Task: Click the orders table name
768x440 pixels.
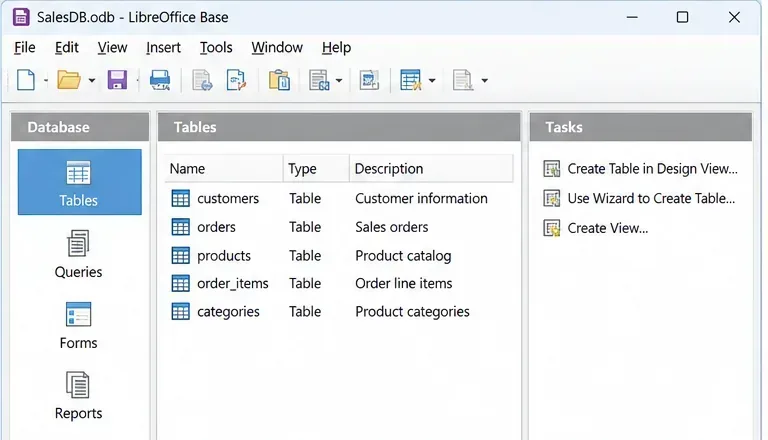Action: click(216, 227)
